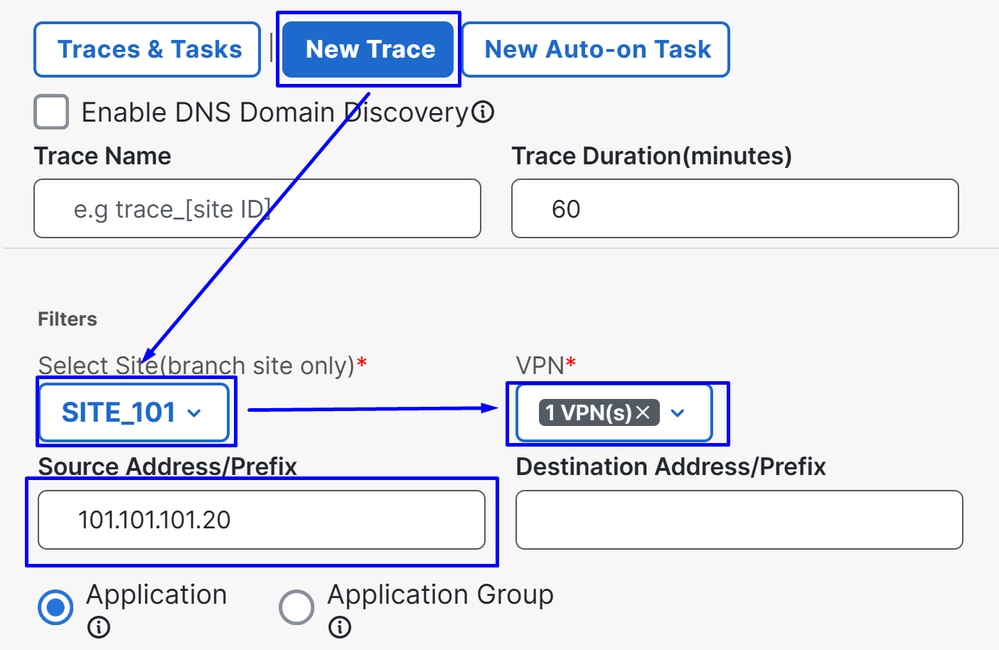The image size is (999, 650).
Task: Open the SITE_101 site dropdown
Action: pos(133,411)
